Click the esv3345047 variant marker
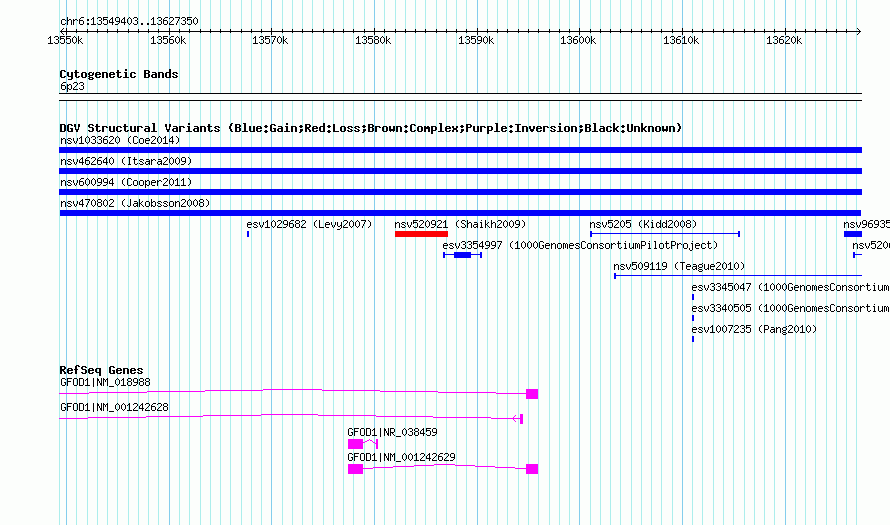This screenshot has height=525, width=890. point(693,297)
